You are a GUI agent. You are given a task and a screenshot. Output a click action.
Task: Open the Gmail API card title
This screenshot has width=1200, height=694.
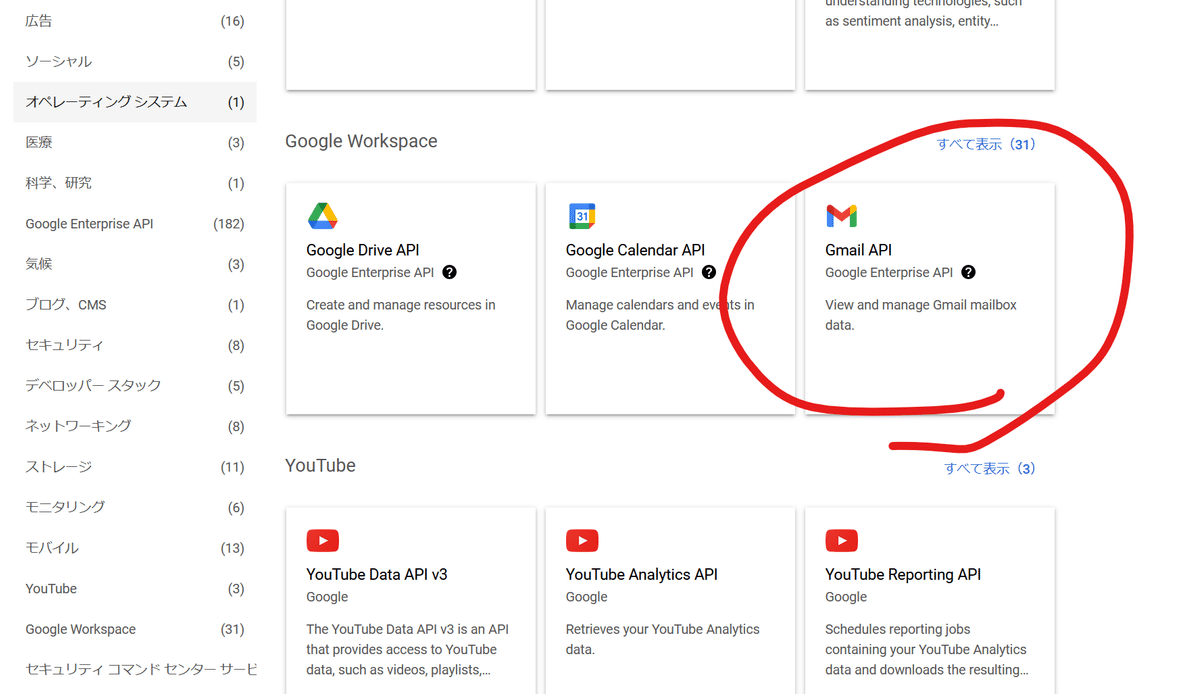[x=858, y=250]
